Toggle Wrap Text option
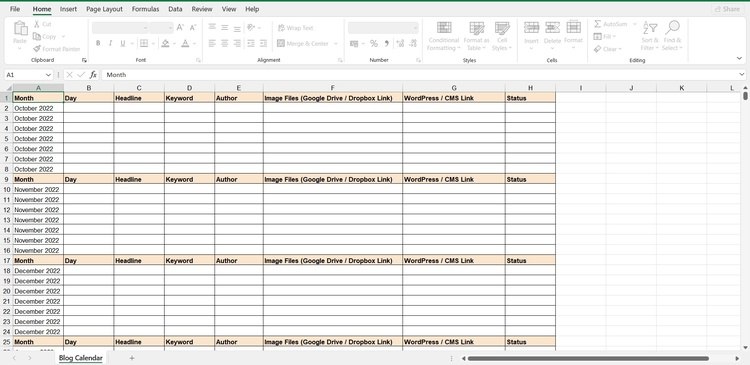Viewport: 750px width, 365px height. tap(296, 28)
